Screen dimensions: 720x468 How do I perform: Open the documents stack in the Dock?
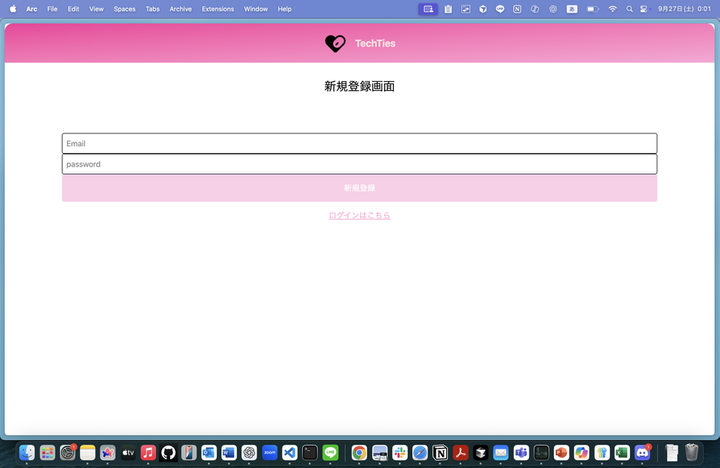coord(671,453)
